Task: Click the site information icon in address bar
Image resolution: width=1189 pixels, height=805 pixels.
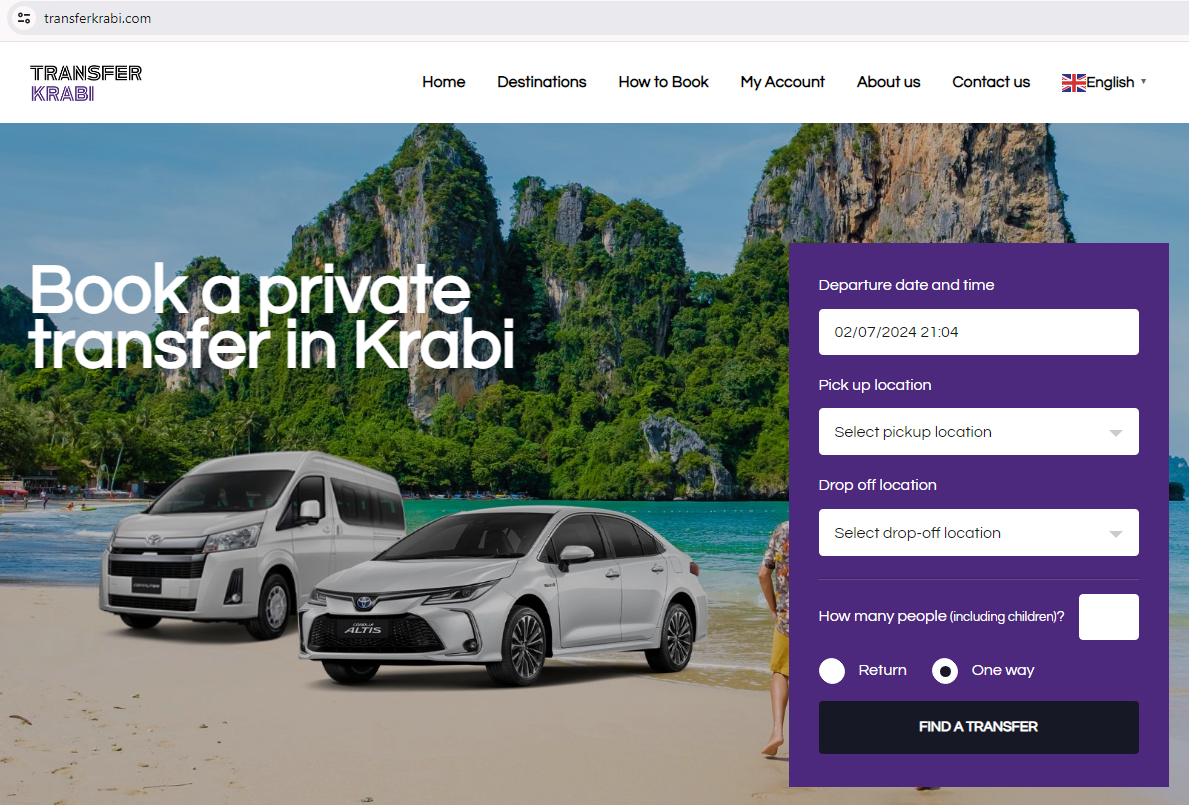Action: tap(24, 17)
